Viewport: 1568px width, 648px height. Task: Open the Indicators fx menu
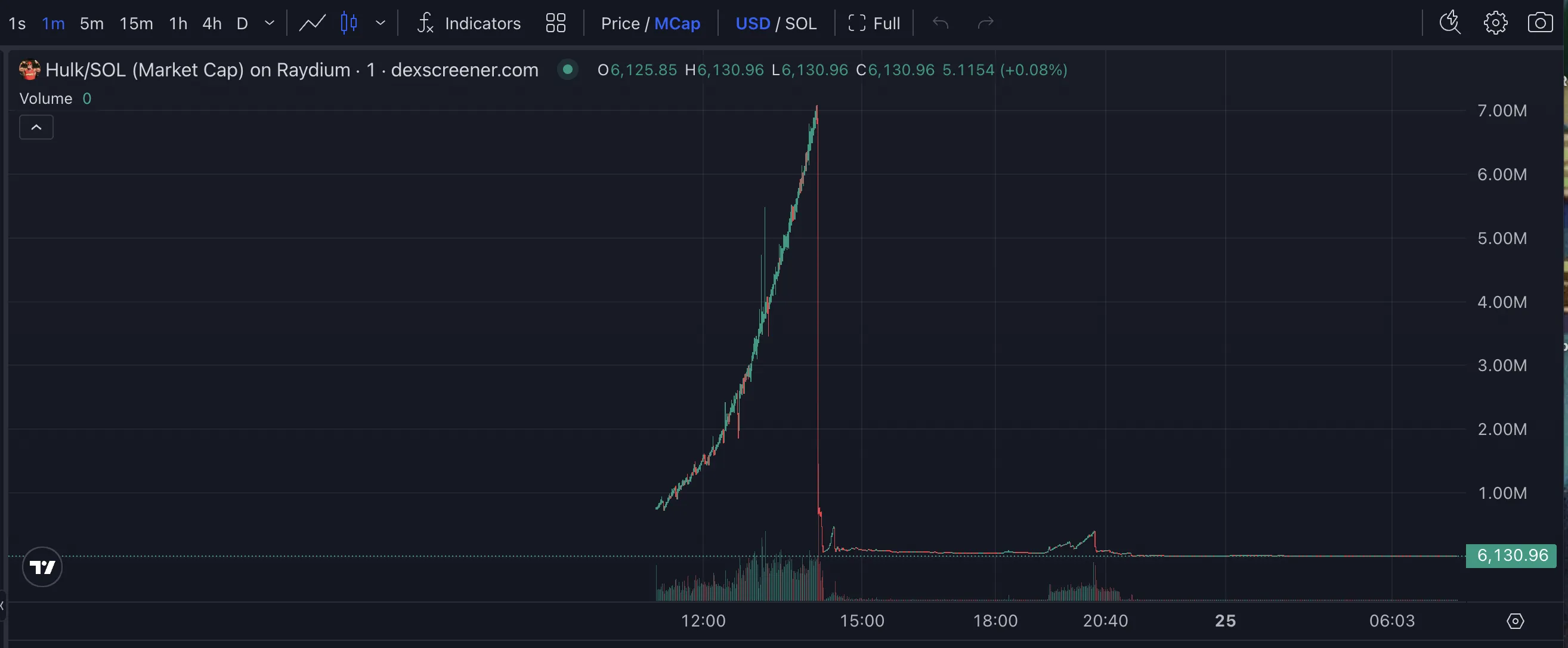click(469, 23)
